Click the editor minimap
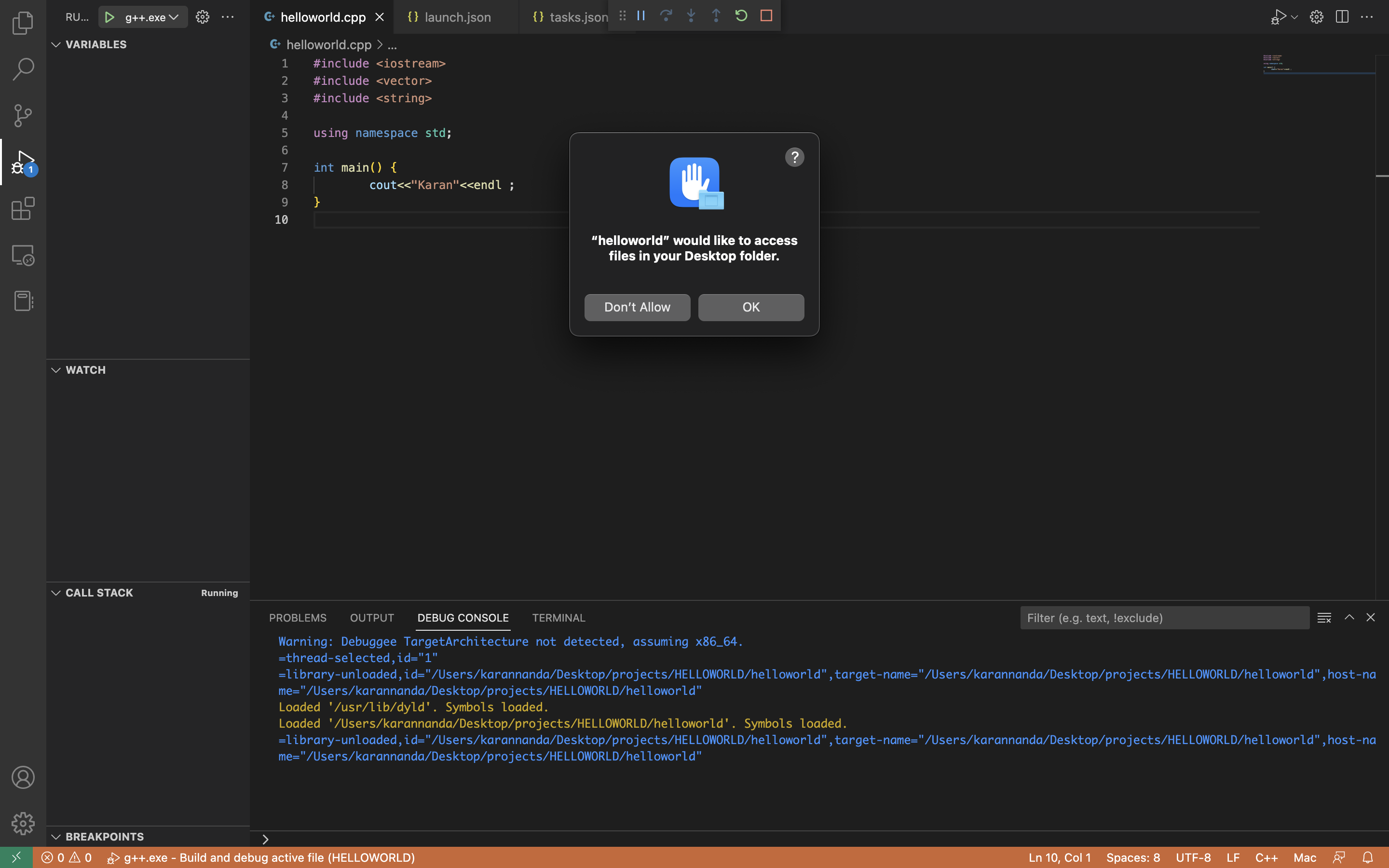 (1319, 64)
